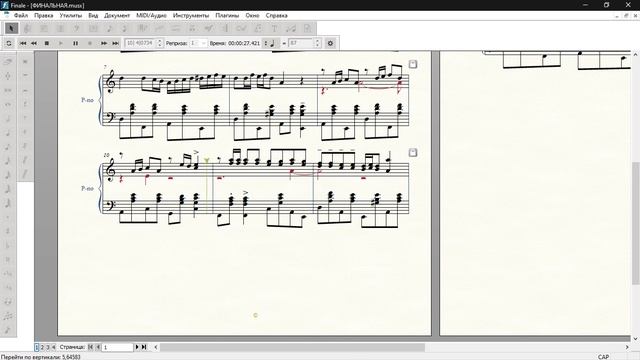Image resolution: width=640 pixels, height=360 pixels.
Task: Click the measure position field
Action: pos(140,43)
